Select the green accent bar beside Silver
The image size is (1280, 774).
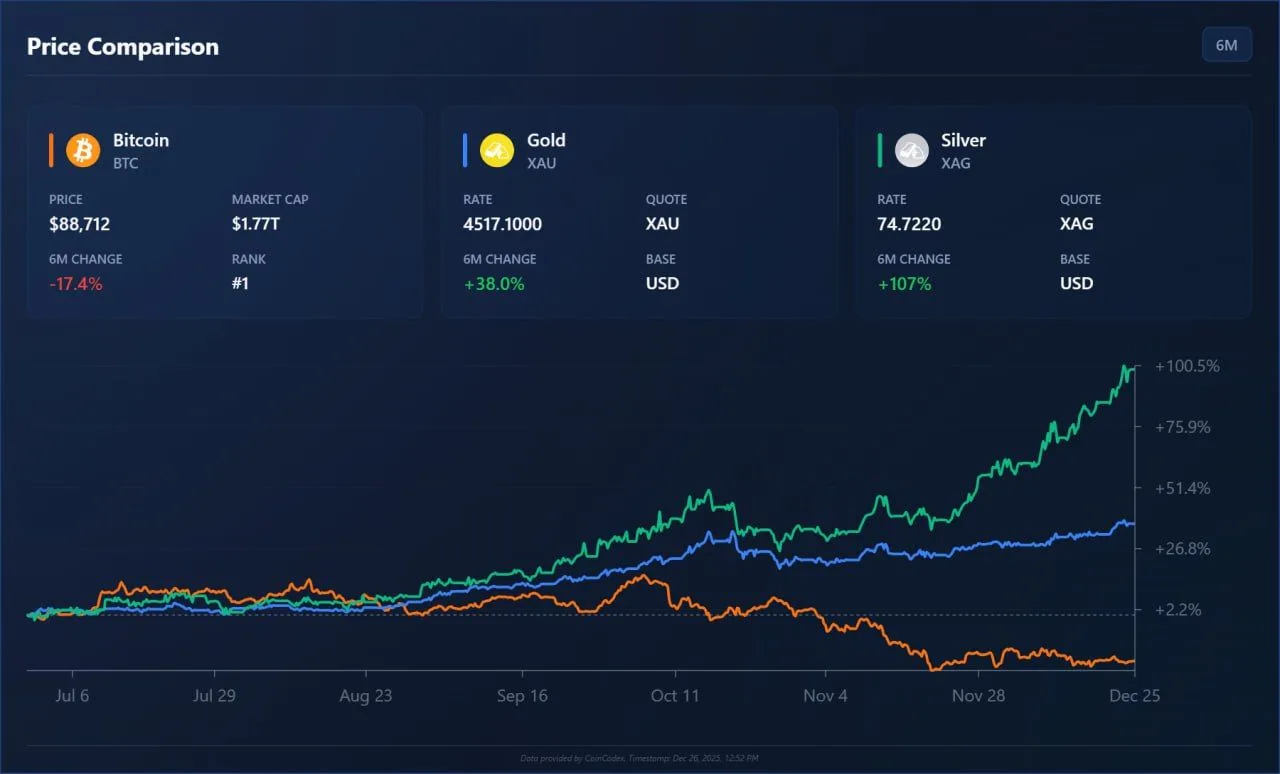(x=880, y=150)
